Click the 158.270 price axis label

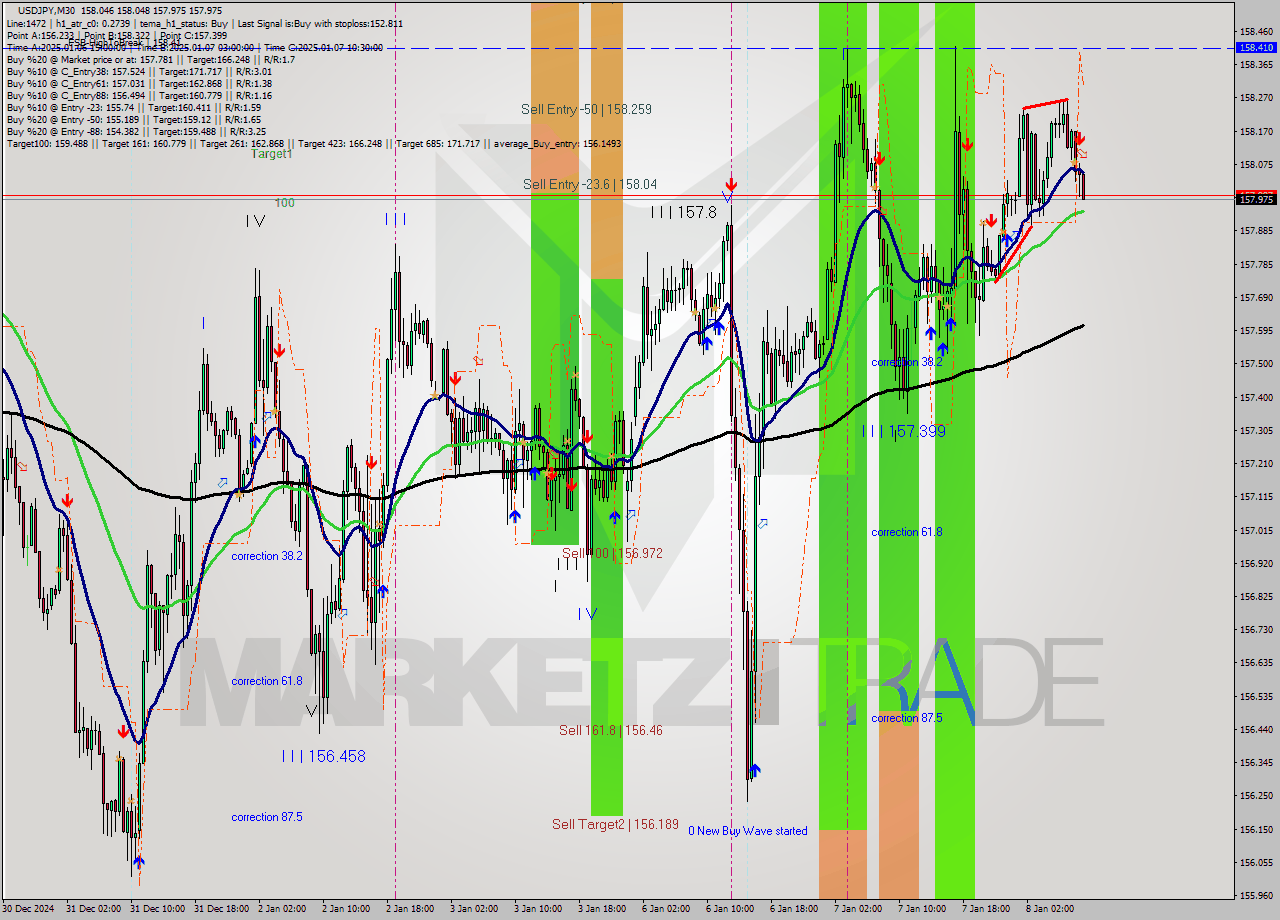(1256, 98)
